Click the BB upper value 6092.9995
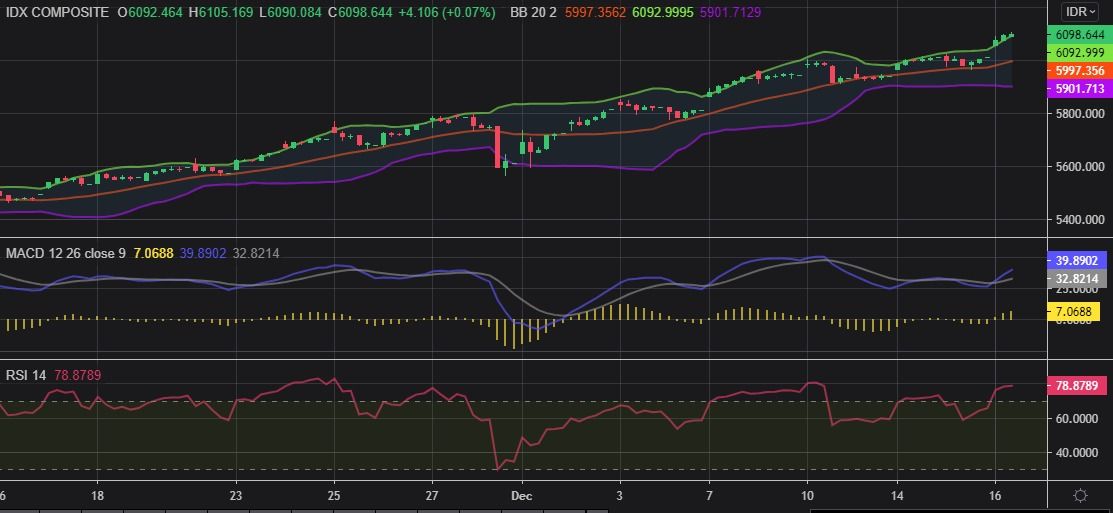 (x=663, y=13)
